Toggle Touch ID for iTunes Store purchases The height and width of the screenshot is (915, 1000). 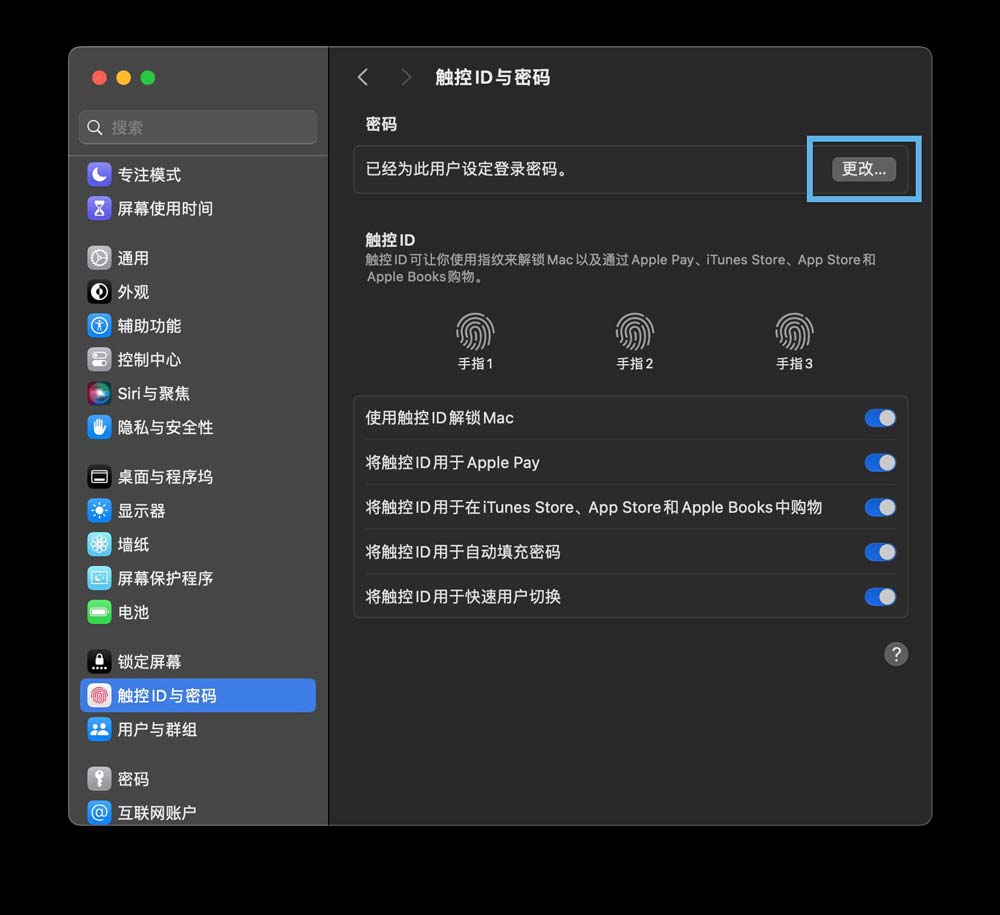[x=880, y=508]
